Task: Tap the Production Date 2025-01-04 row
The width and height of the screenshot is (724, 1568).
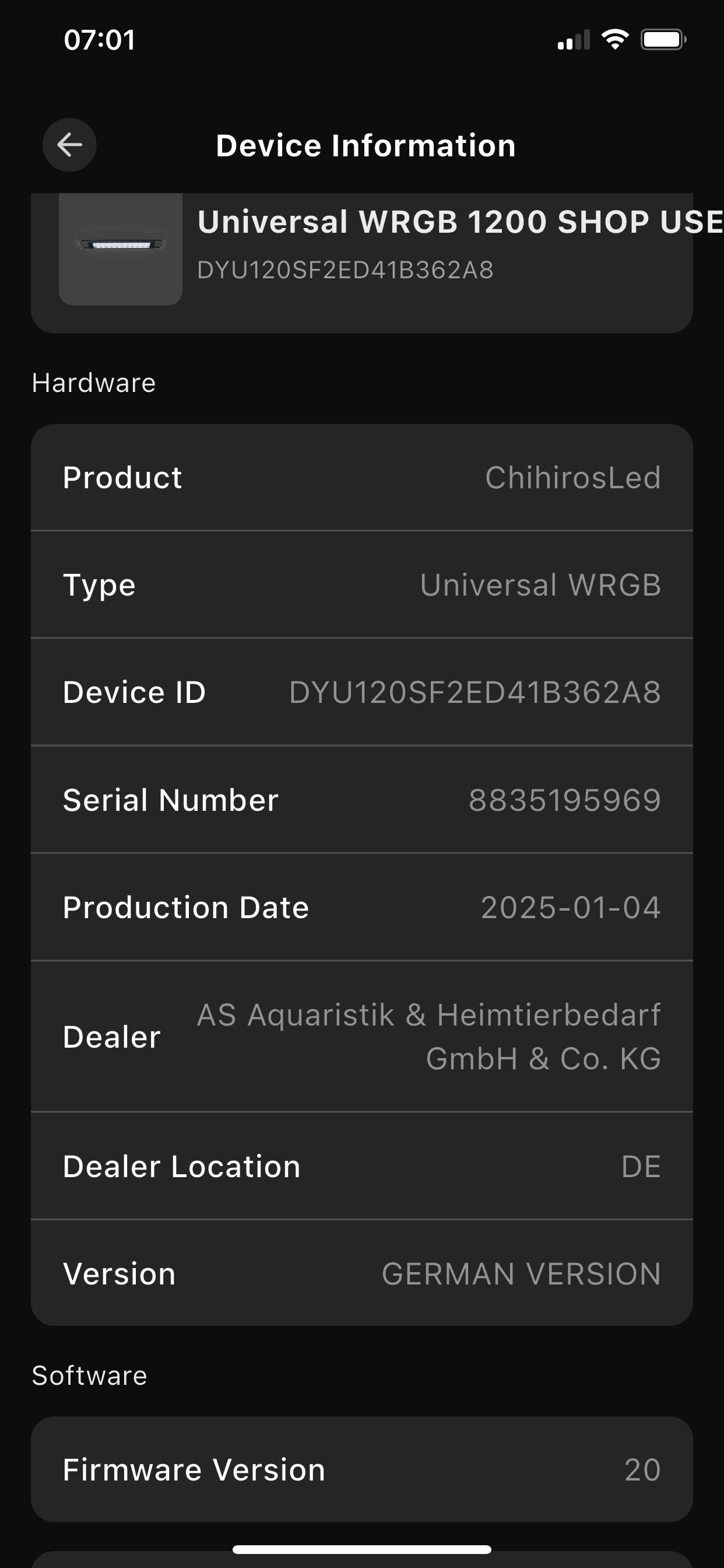Action: (362, 908)
